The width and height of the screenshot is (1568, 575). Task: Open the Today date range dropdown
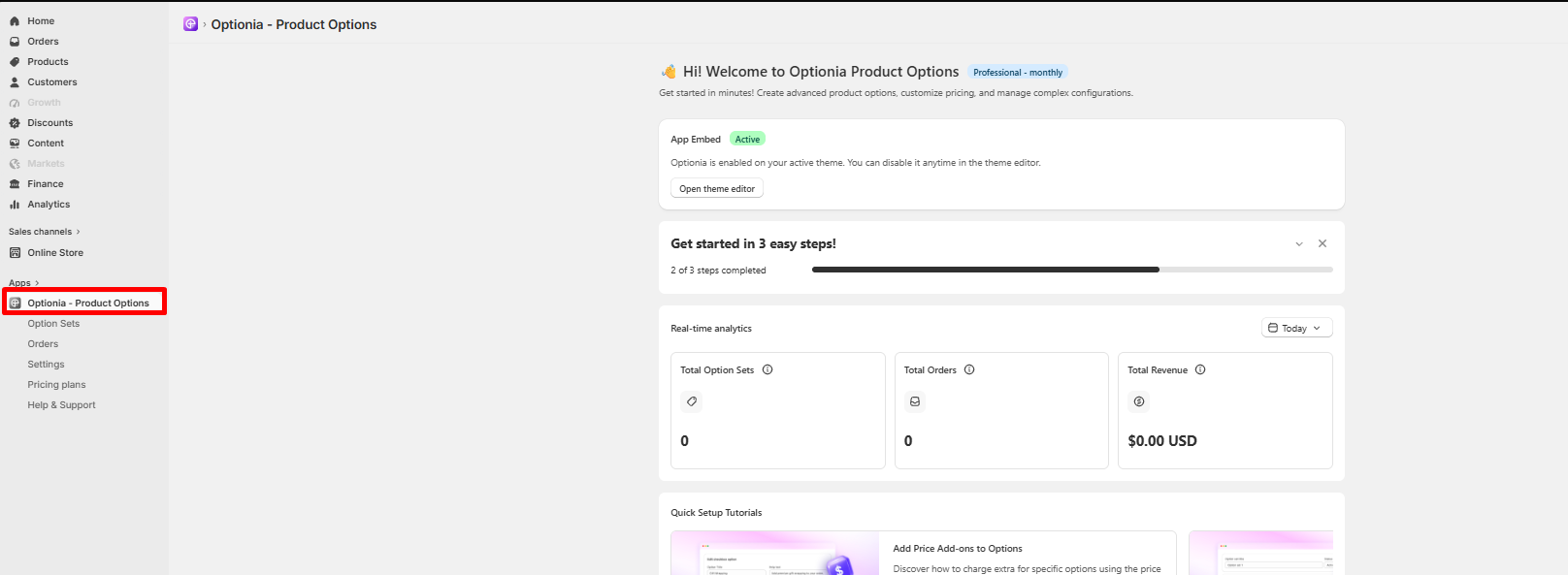coord(1297,328)
